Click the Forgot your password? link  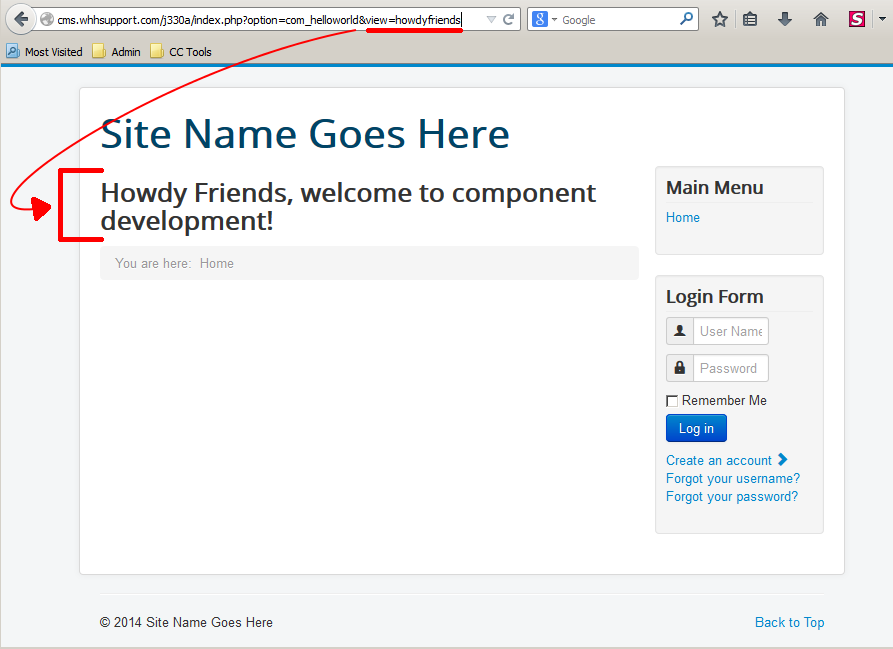click(732, 496)
